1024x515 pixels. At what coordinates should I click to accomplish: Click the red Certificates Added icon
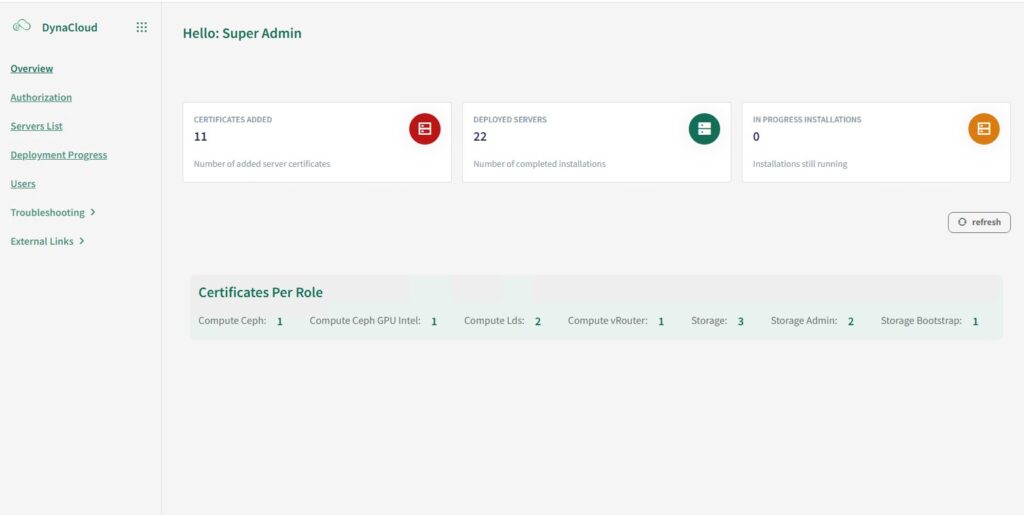424,129
